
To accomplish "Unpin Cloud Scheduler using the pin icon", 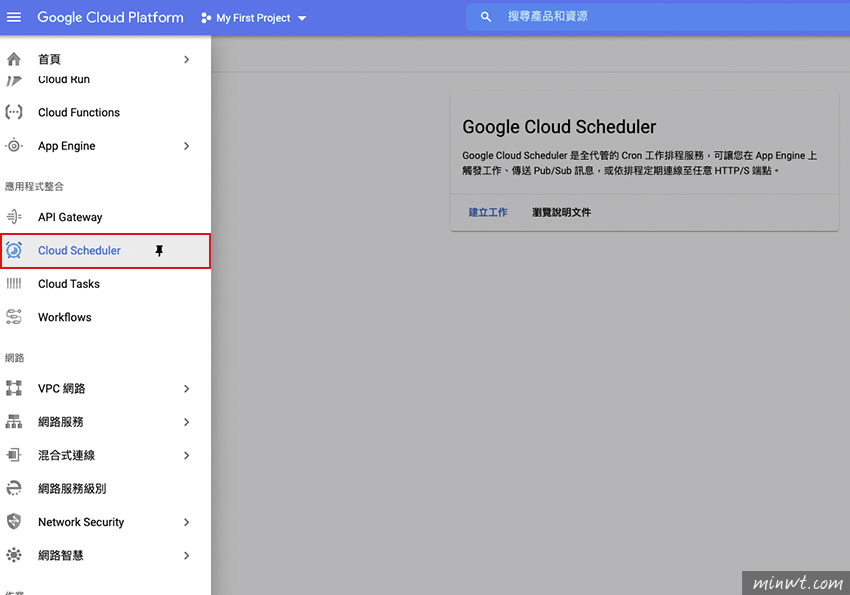I will coord(159,250).
